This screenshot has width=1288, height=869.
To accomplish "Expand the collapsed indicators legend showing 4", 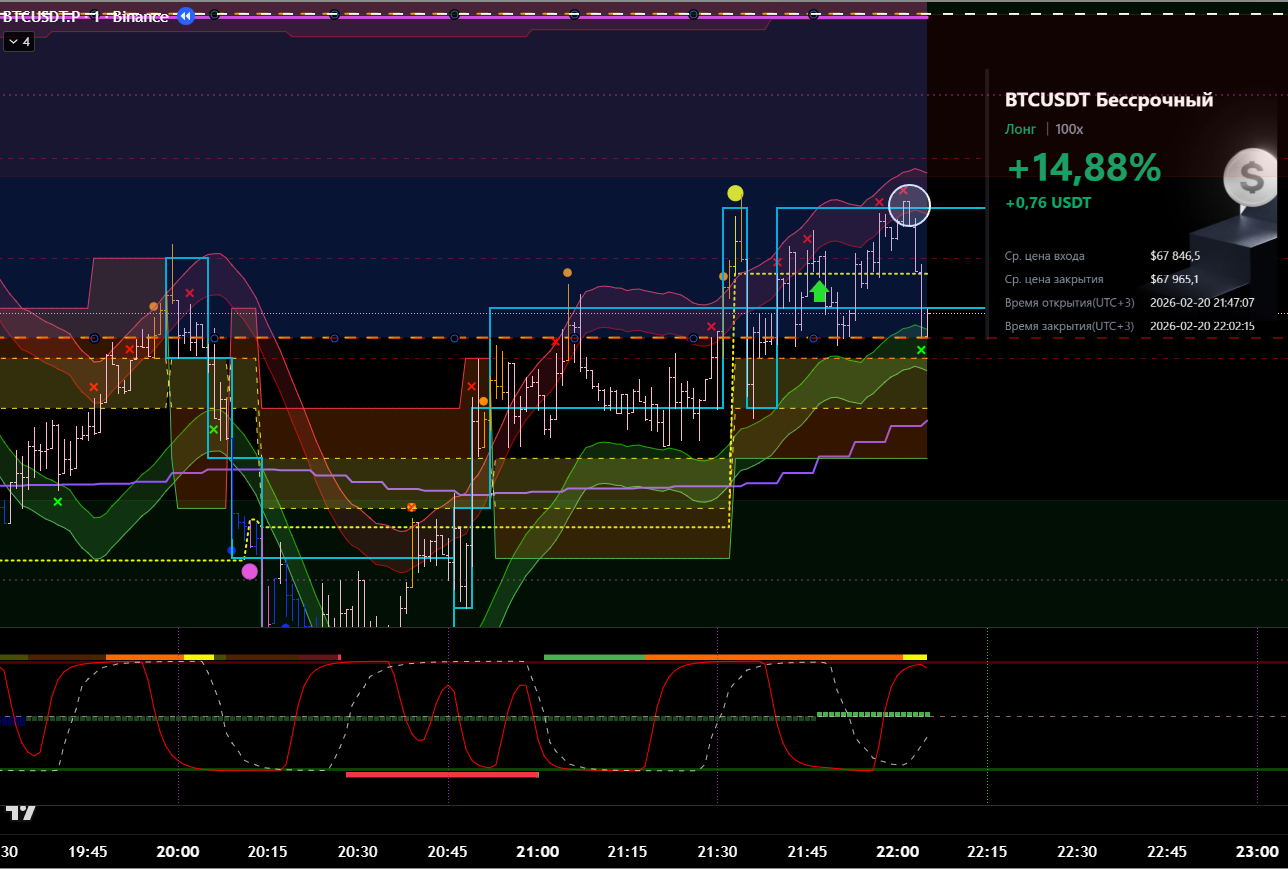I will 18,42.
